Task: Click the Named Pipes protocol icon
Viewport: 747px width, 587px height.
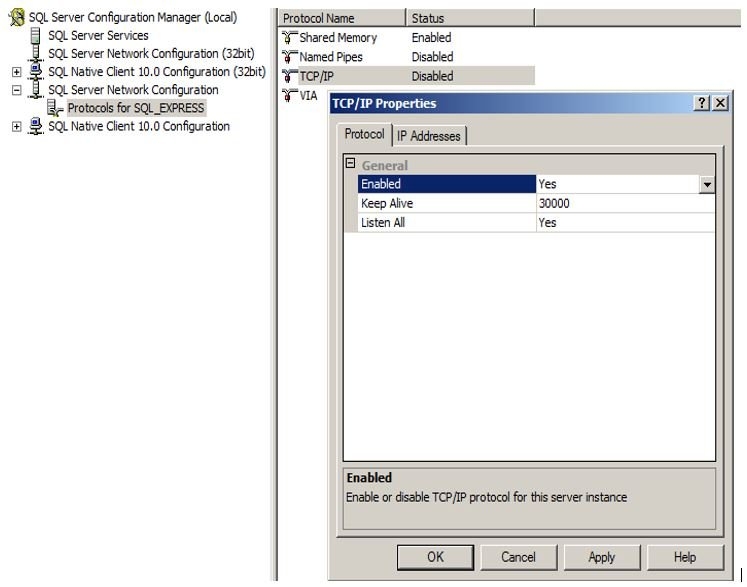Action: coord(290,57)
